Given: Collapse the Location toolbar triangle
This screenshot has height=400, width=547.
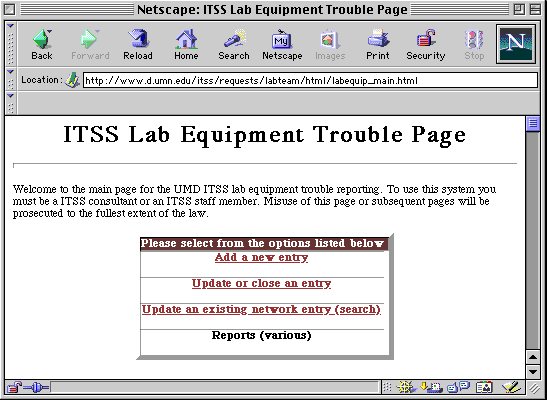Looking at the screenshot, I should pos(10,72).
